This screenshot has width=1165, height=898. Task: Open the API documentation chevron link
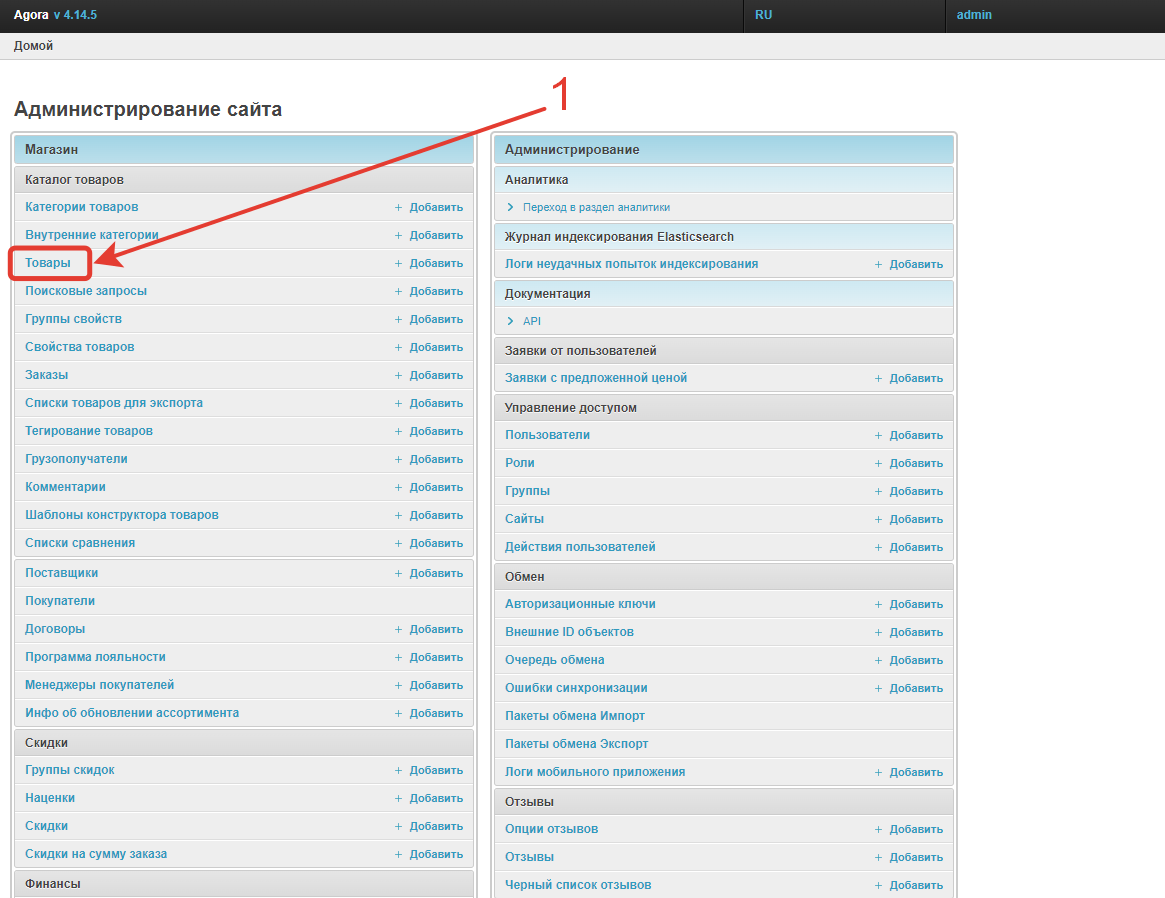coord(510,322)
